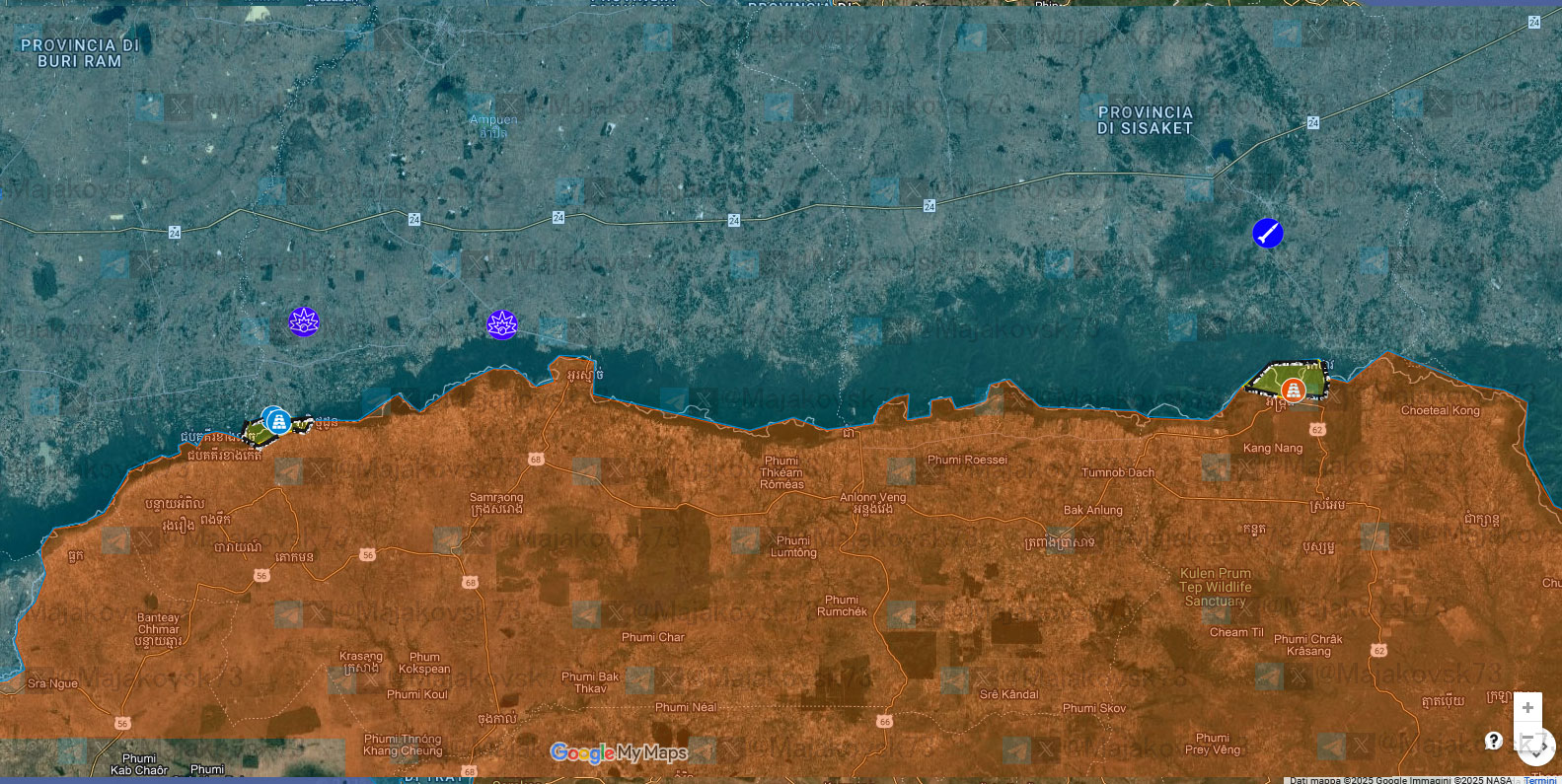Click the 'Phum Kokspean' label
Screen dimensions: 1562x784
[424, 663]
